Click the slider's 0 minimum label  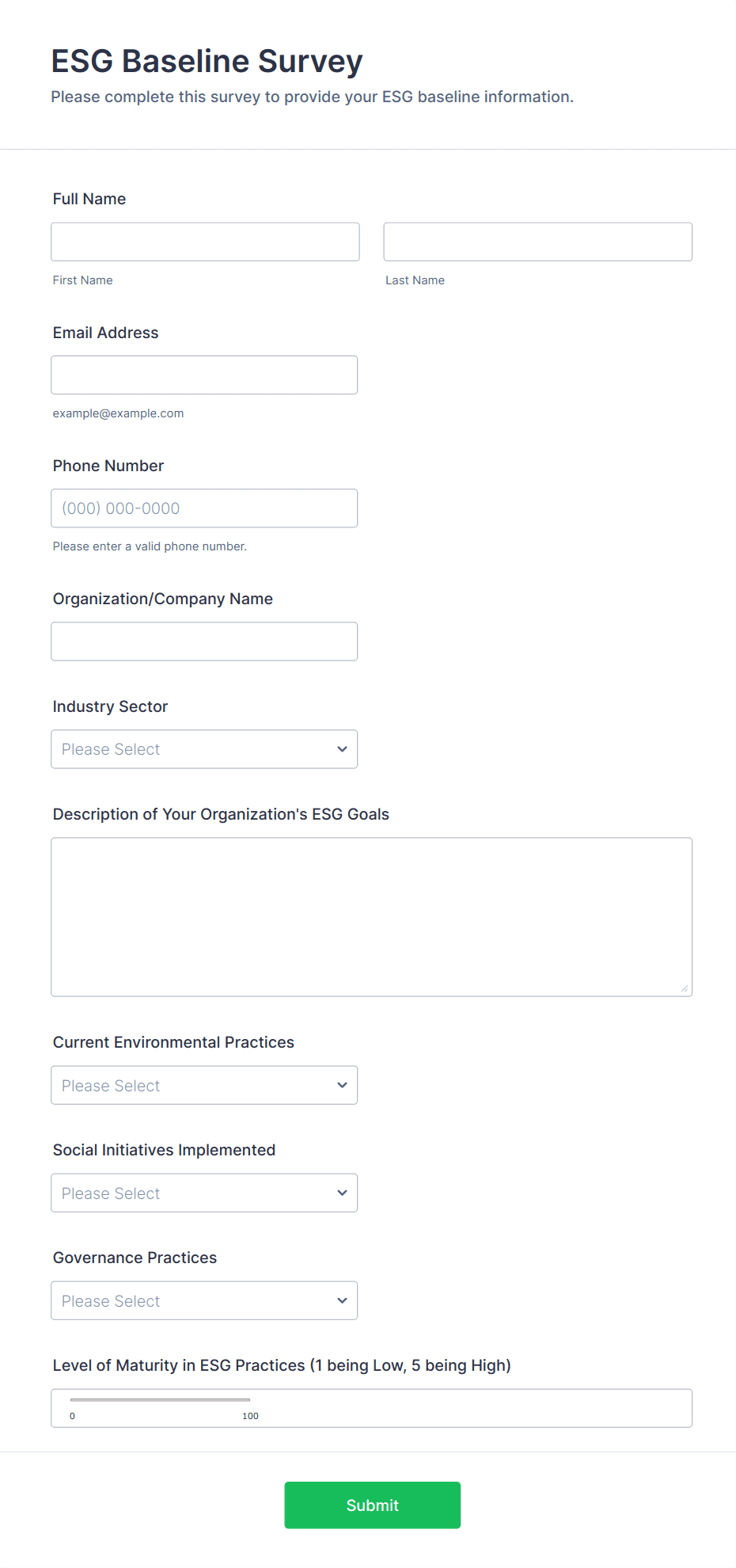[x=72, y=1416]
